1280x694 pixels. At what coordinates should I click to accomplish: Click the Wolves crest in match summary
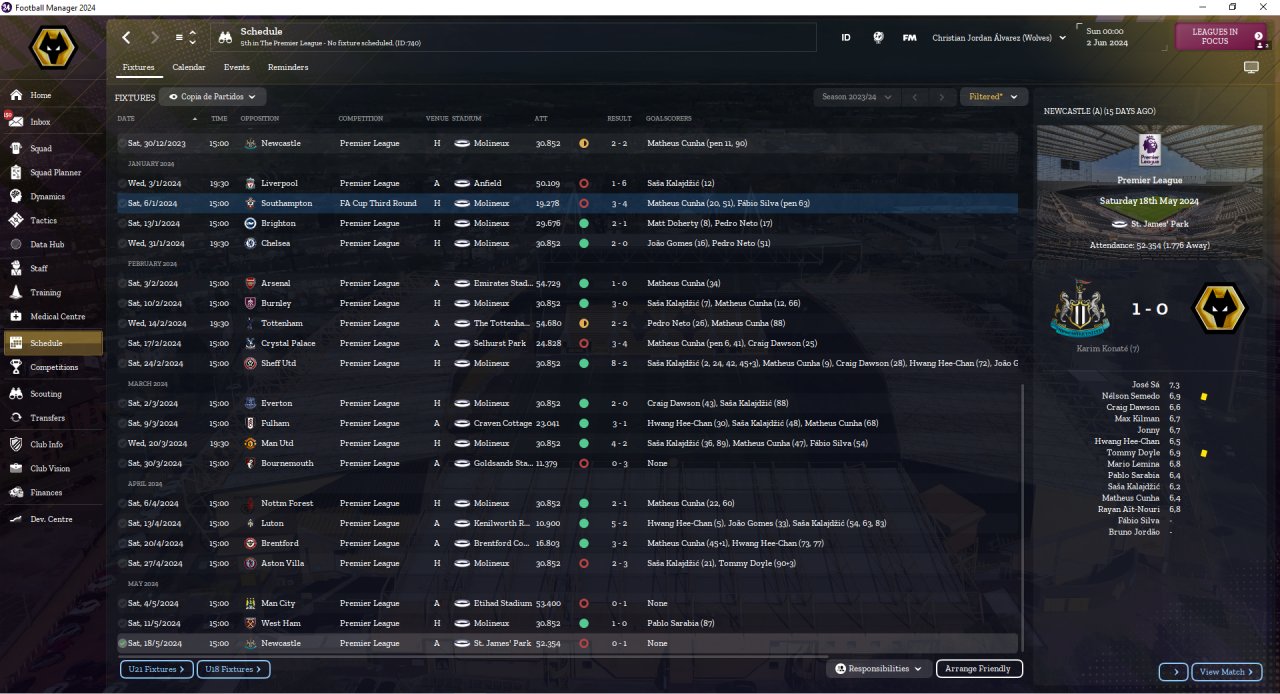click(x=1221, y=308)
